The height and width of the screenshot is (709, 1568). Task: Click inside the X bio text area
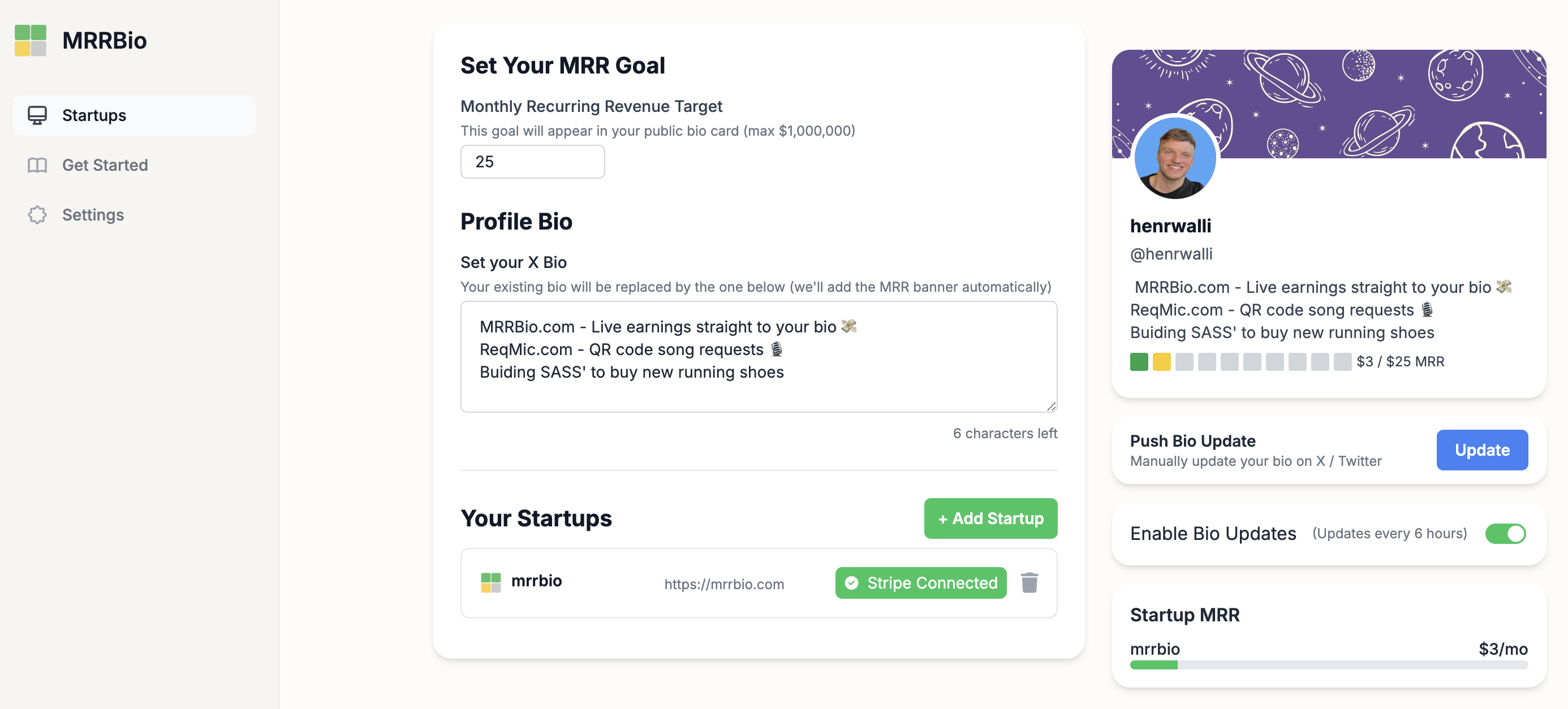(759, 357)
